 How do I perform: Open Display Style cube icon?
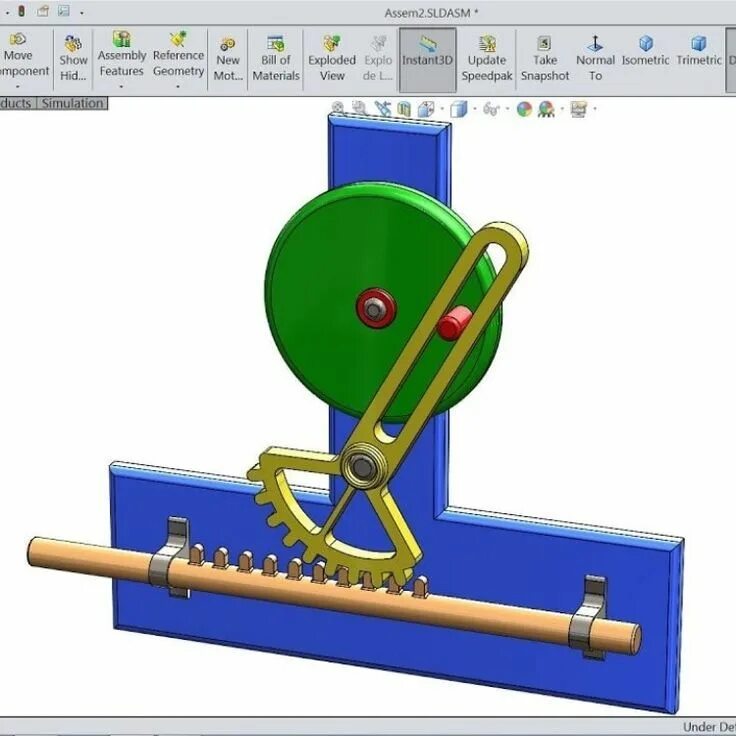coord(459,109)
